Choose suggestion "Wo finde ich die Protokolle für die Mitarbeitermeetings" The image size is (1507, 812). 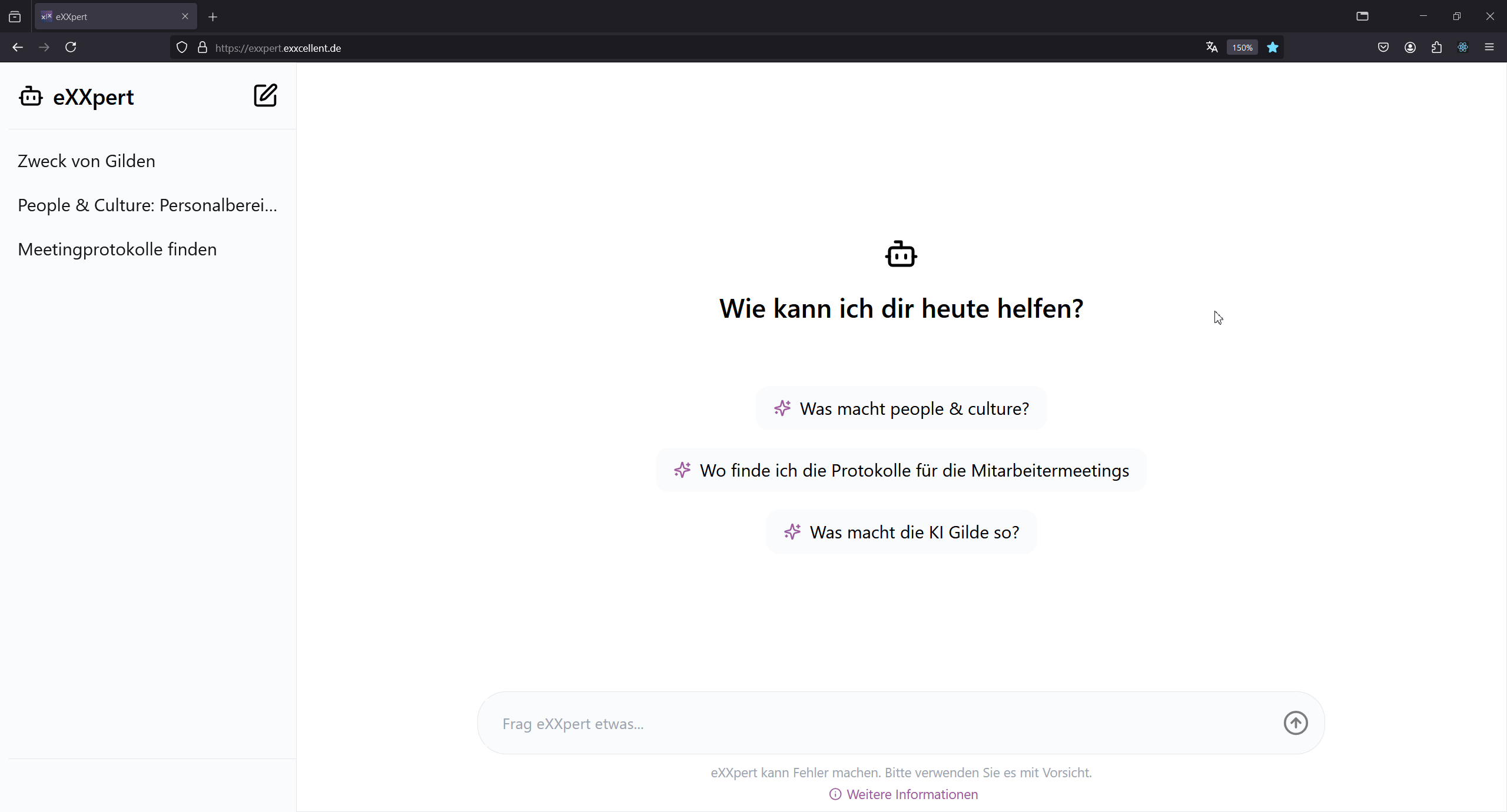point(901,470)
